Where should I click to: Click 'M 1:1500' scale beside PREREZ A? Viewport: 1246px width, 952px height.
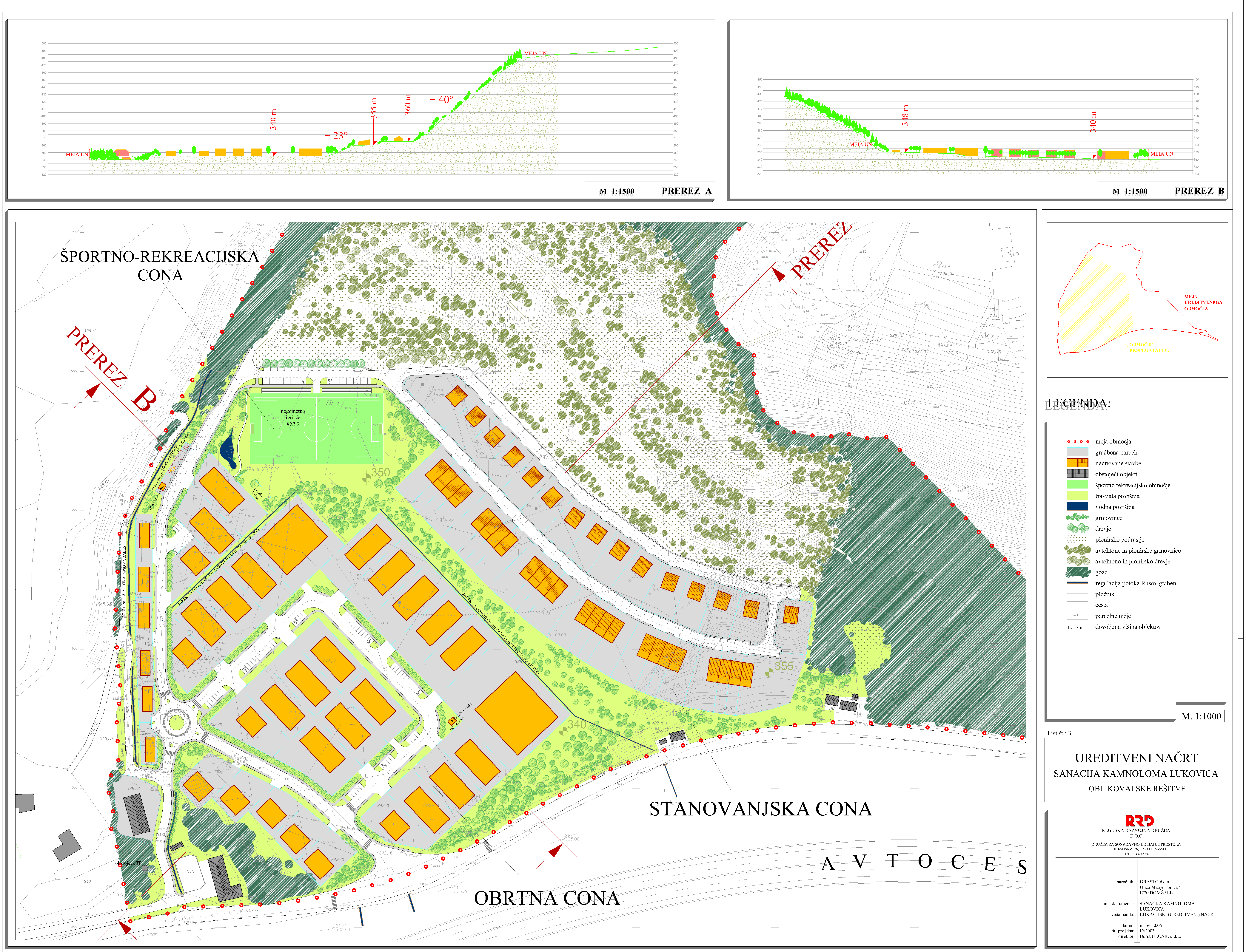(x=617, y=191)
